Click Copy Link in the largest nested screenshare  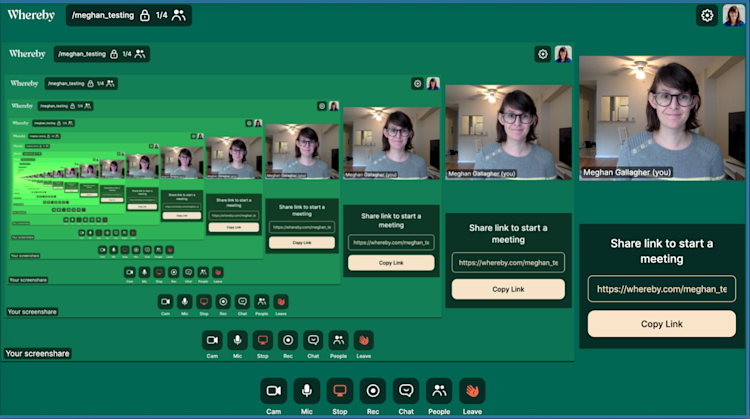(508, 289)
